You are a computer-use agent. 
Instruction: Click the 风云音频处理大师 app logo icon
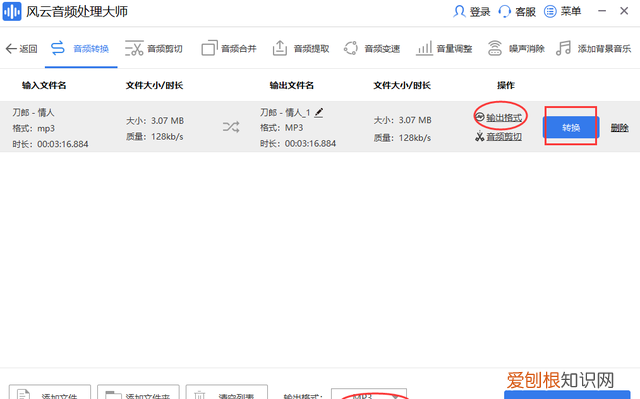(12, 11)
